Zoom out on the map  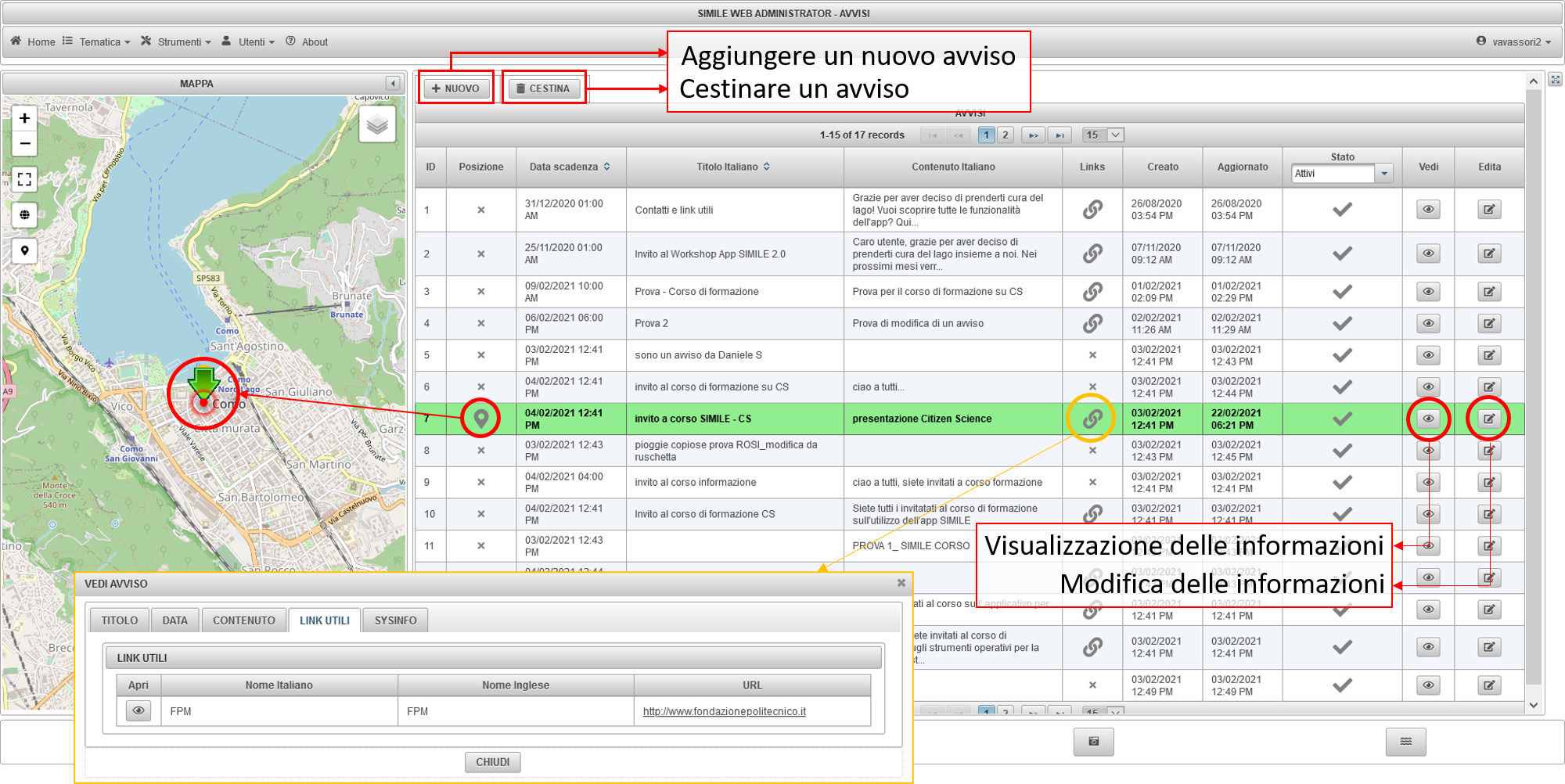[25, 143]
